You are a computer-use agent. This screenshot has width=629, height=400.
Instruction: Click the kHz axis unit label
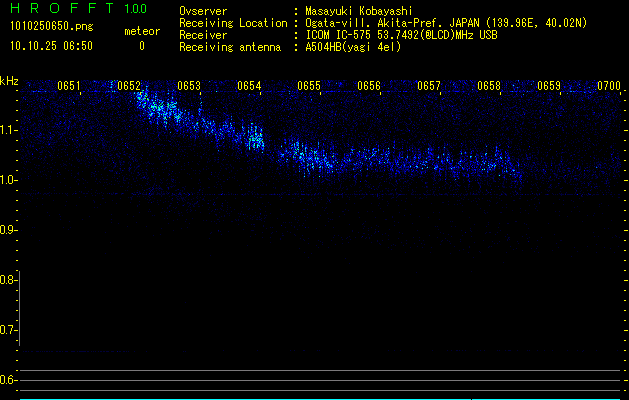[x=9, y=80]
